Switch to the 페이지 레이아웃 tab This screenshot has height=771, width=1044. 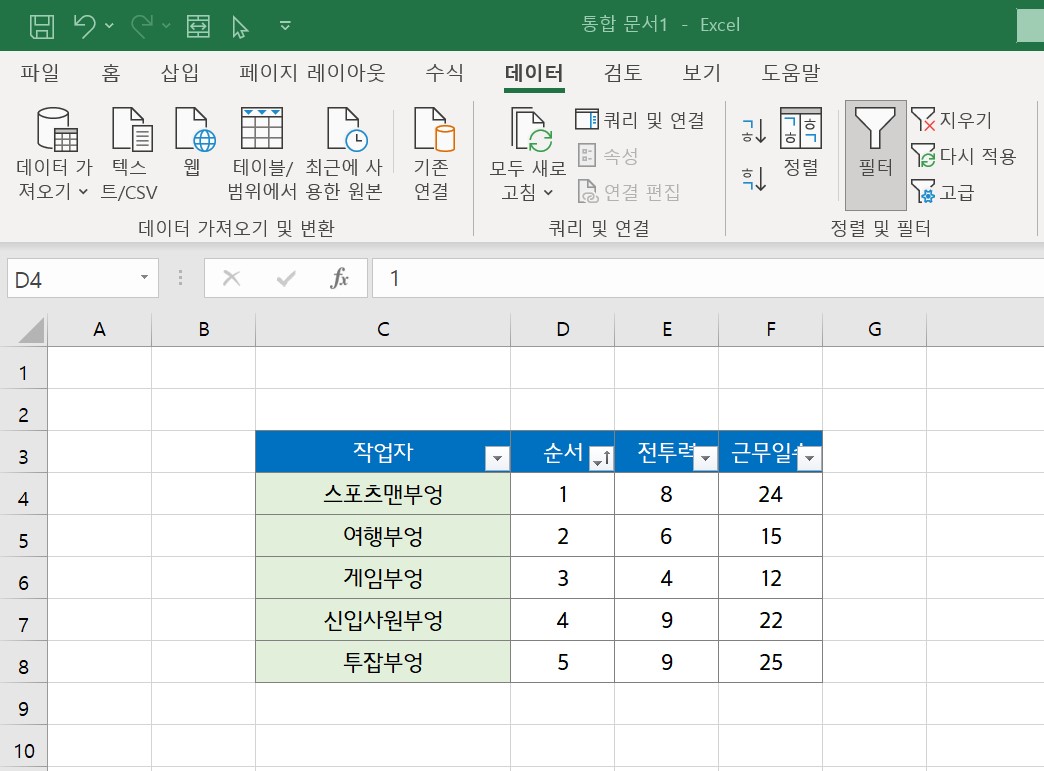click(312, 72)
